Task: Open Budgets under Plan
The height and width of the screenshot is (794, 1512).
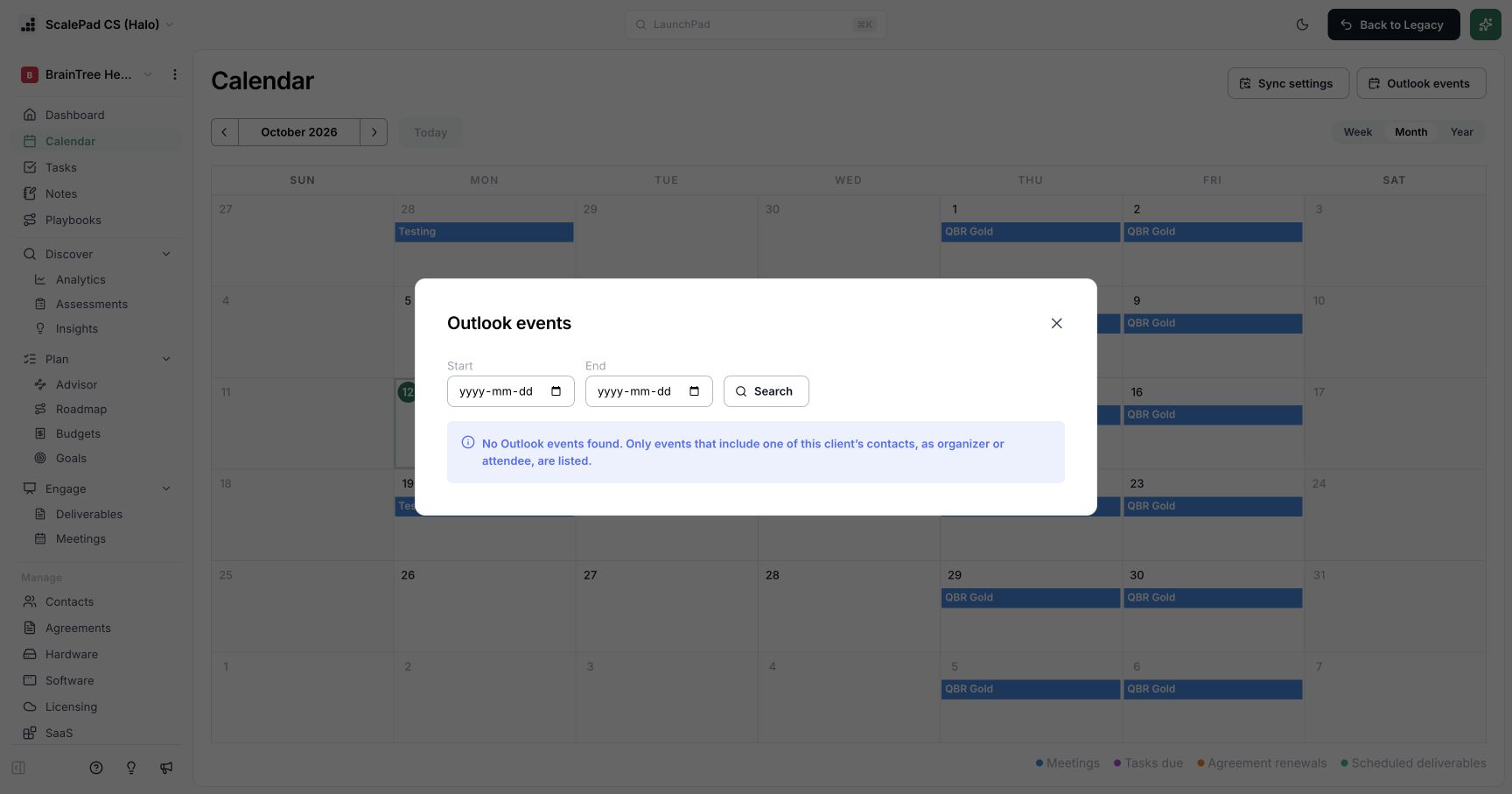Action: (x=78, y=433)
